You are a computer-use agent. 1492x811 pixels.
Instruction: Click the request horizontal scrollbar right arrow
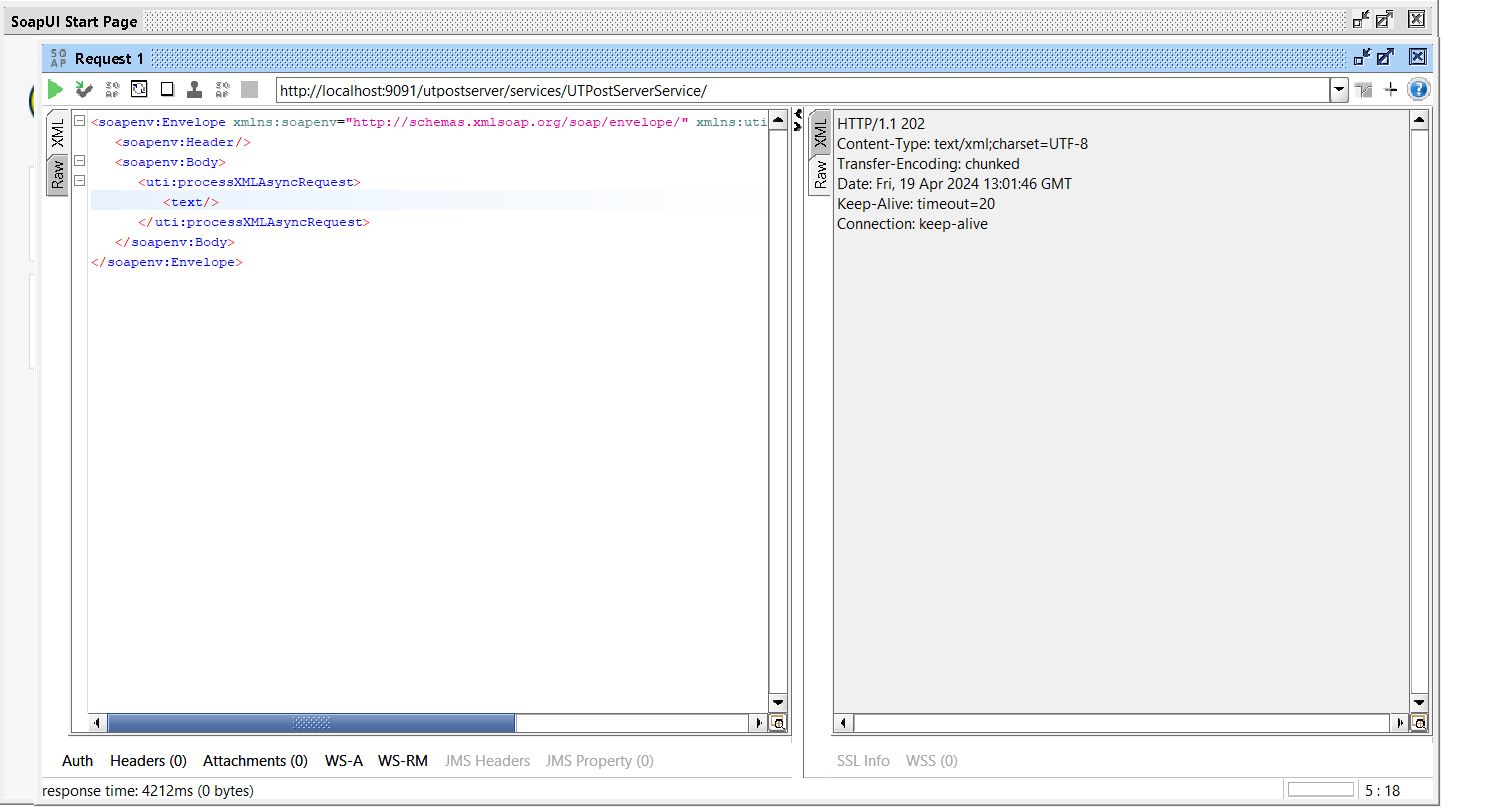[x=757, y=723]
